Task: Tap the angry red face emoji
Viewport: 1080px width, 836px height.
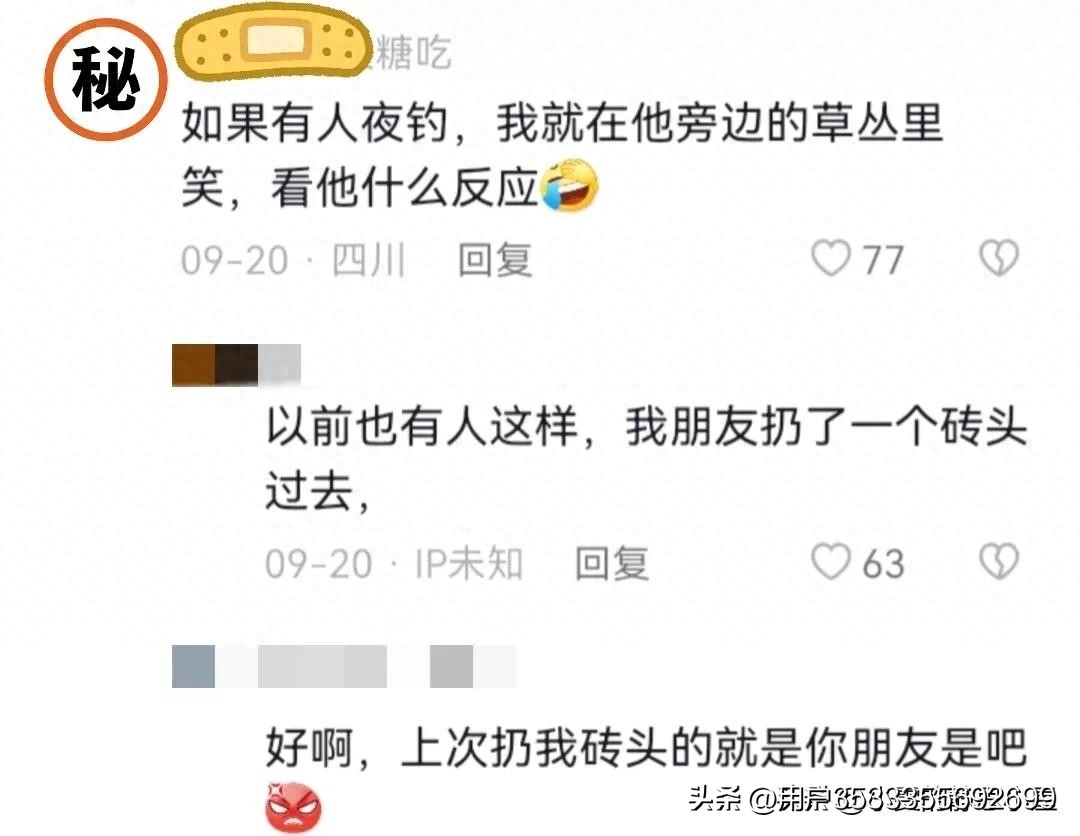Action: click(293, 808)
